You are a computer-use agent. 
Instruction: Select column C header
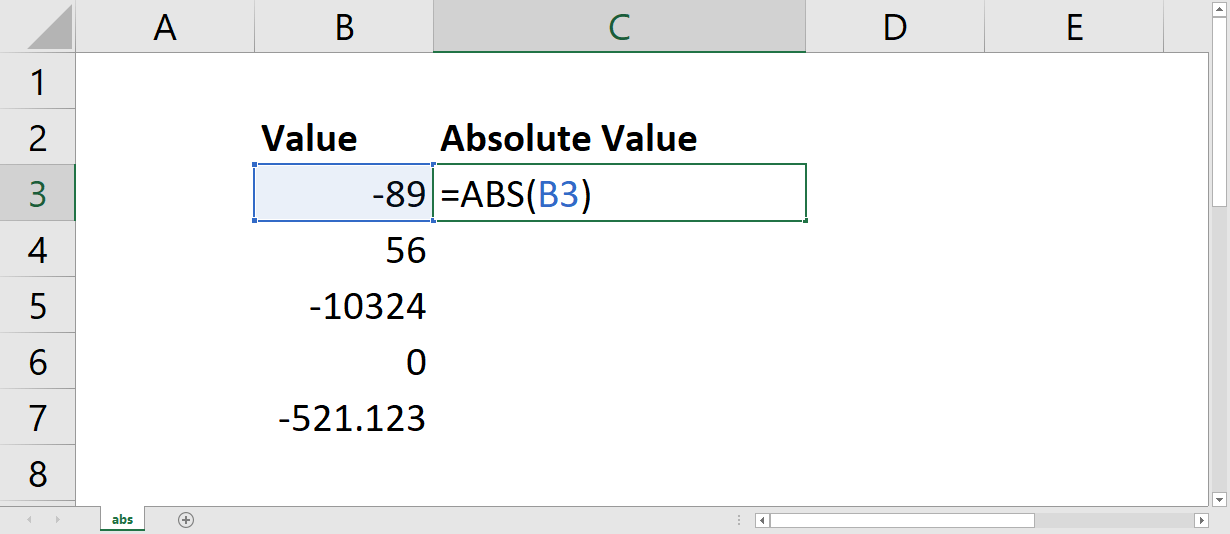pyautogui.click(x=619, y=27)
